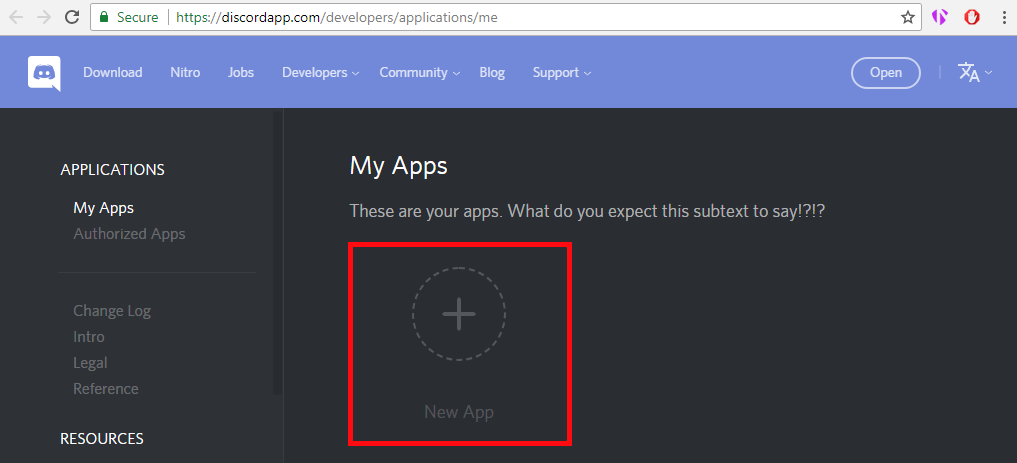
Task: Click the URL address bar
Action: click(x=506, y=18)
